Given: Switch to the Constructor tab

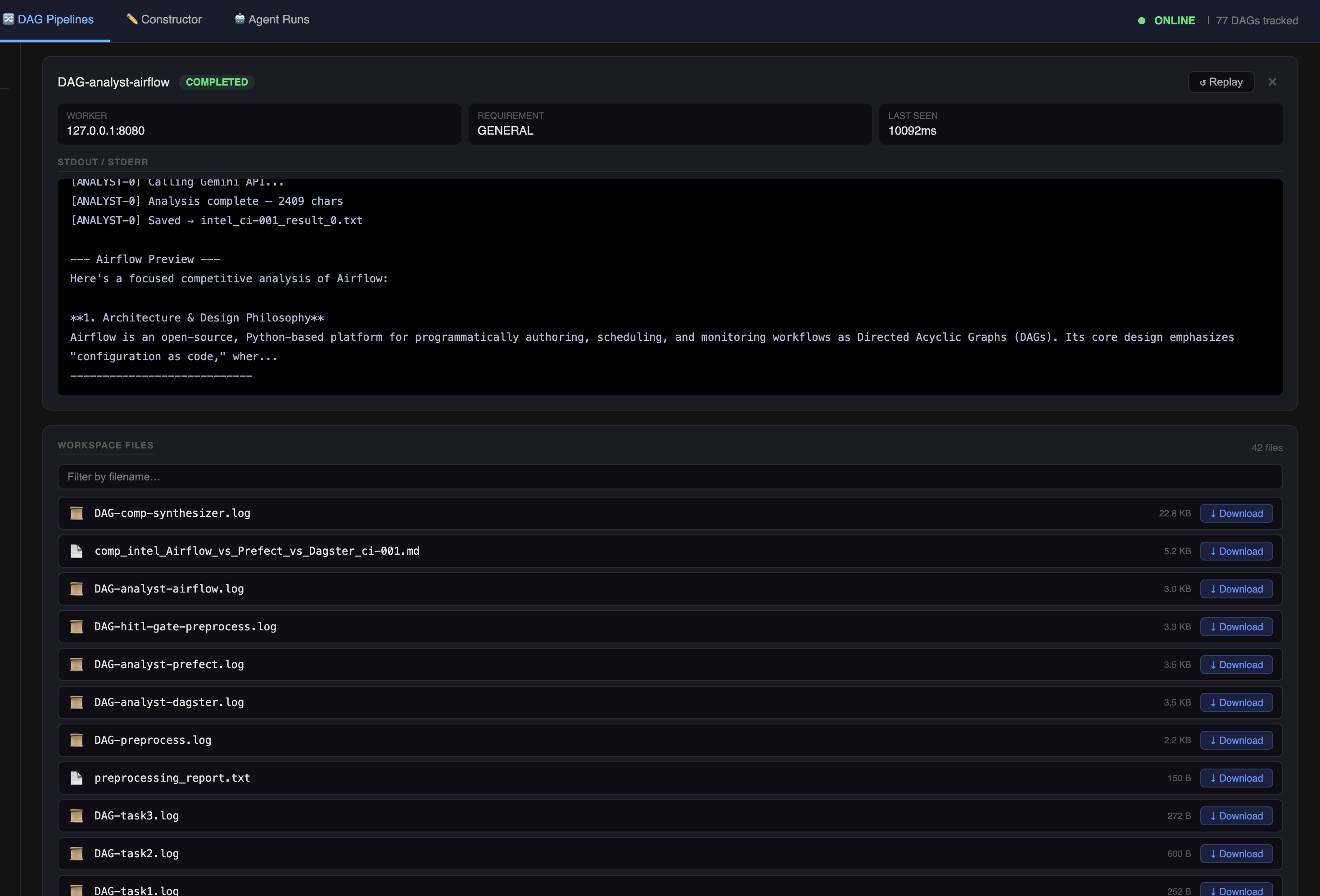Looking at the screenshot, I should pos(163,19).
